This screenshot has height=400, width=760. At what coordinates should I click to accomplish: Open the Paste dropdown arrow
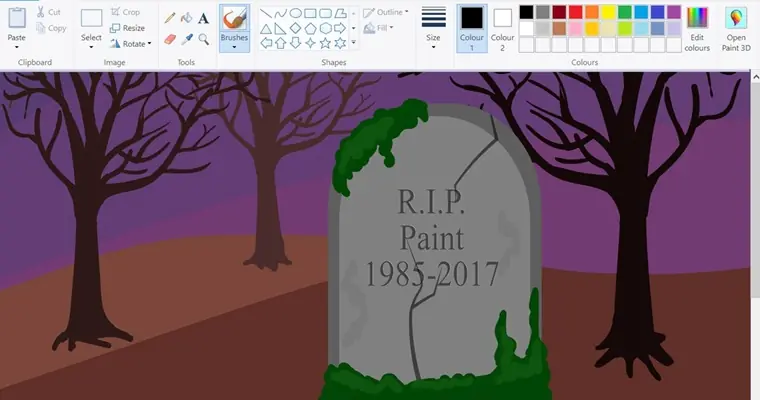[16, 47]
